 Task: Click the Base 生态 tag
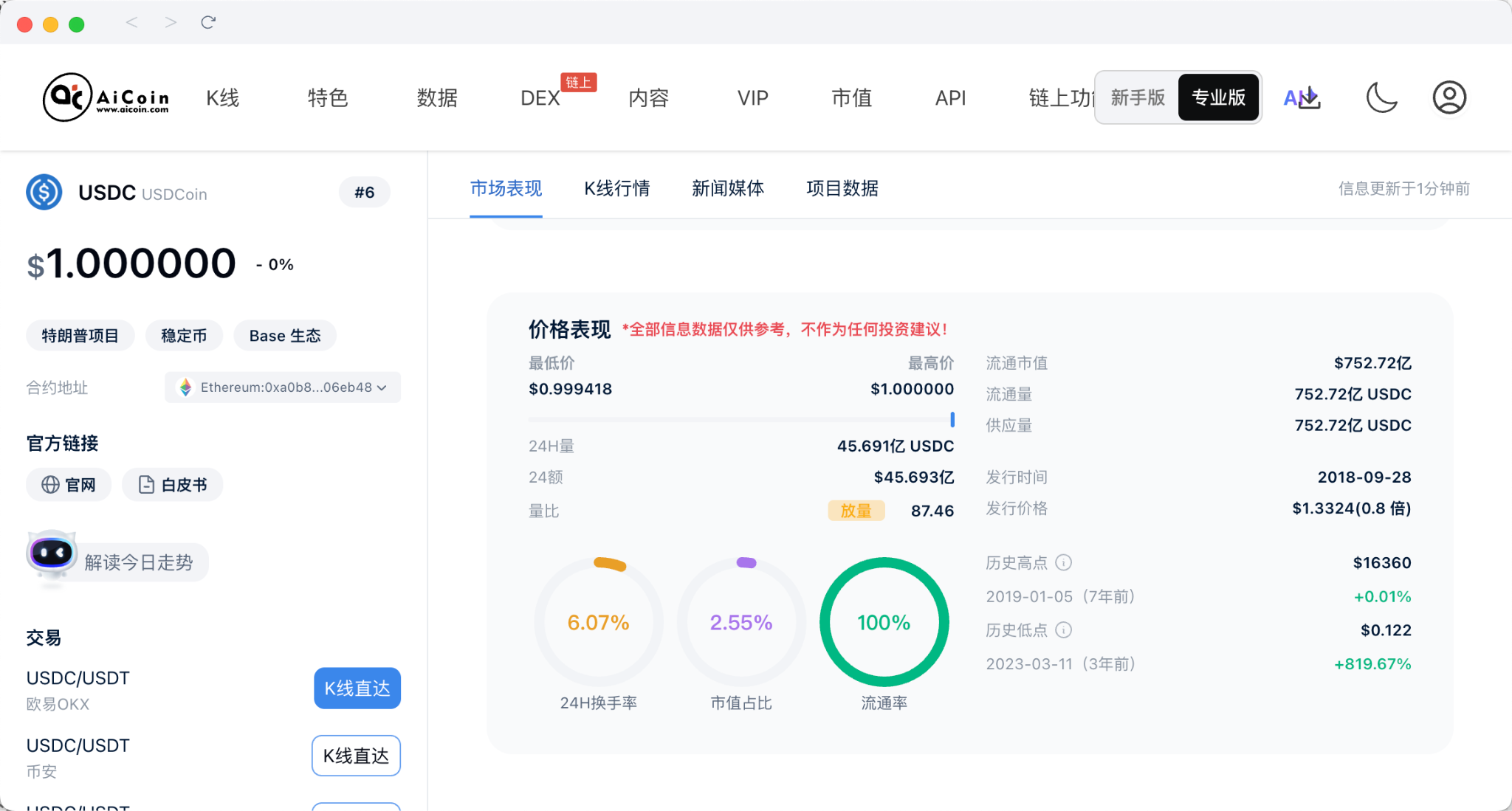click(285, 336)
